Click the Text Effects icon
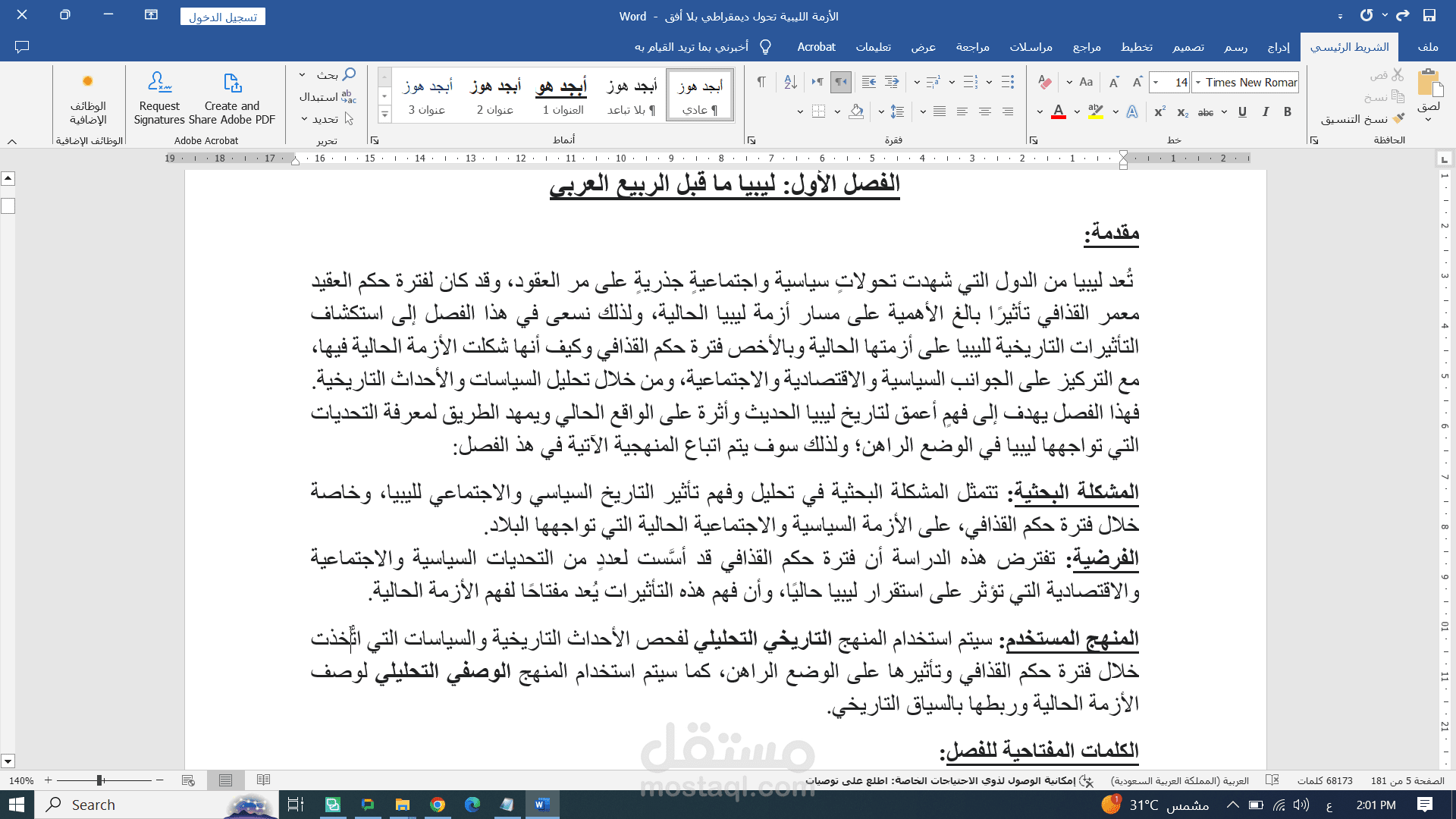 click(x=1132, y=112)
